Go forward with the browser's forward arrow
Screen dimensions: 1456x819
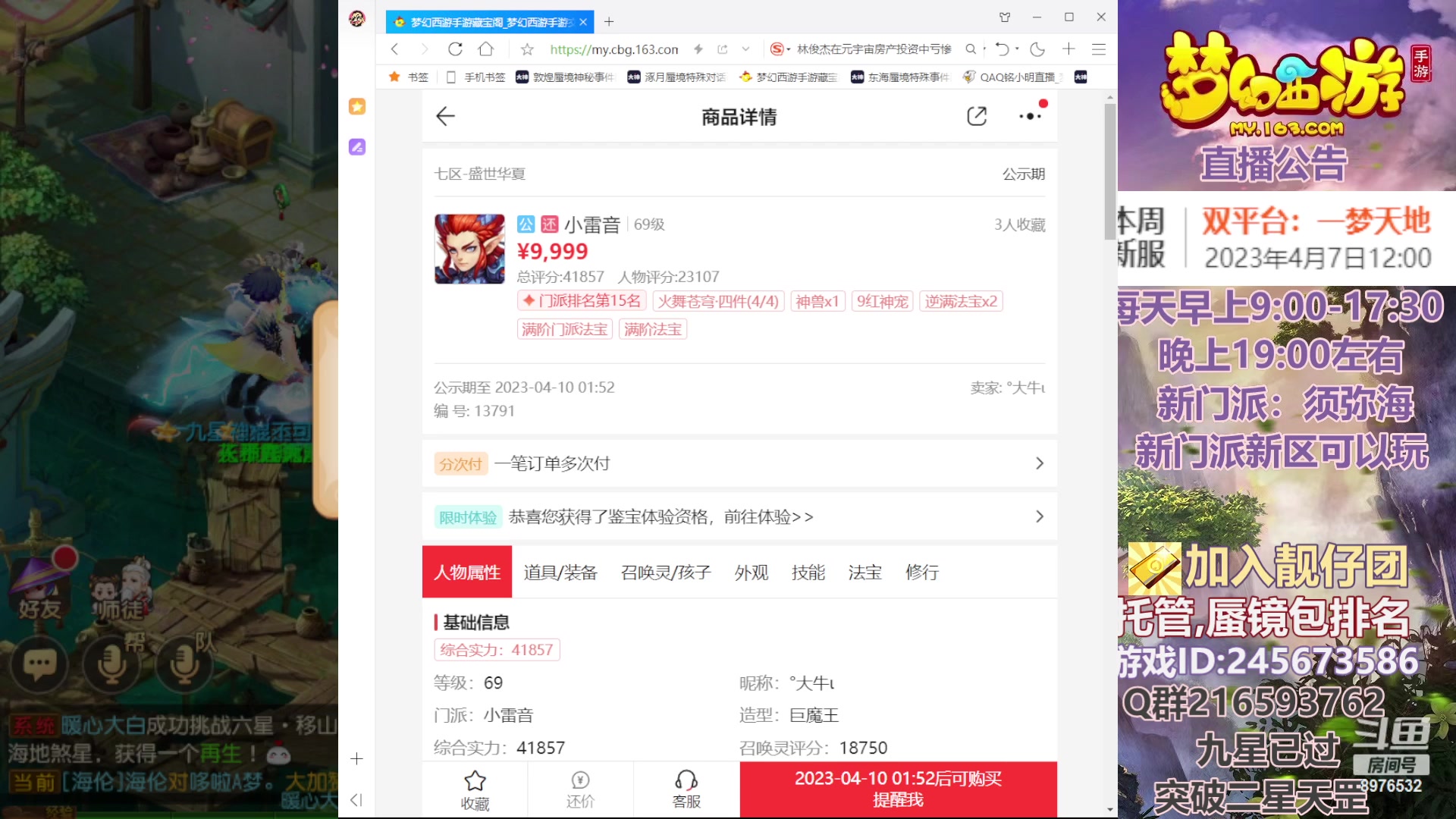pyautogui.click(x=424, y=49)
